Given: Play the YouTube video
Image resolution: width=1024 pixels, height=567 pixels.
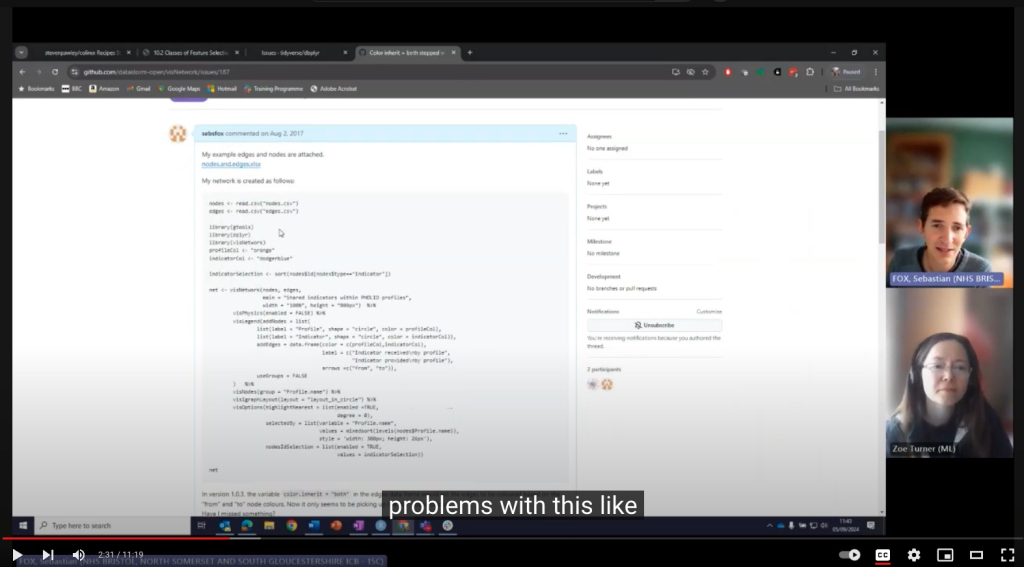Looking at the screenshot, I should pos(17,555).
